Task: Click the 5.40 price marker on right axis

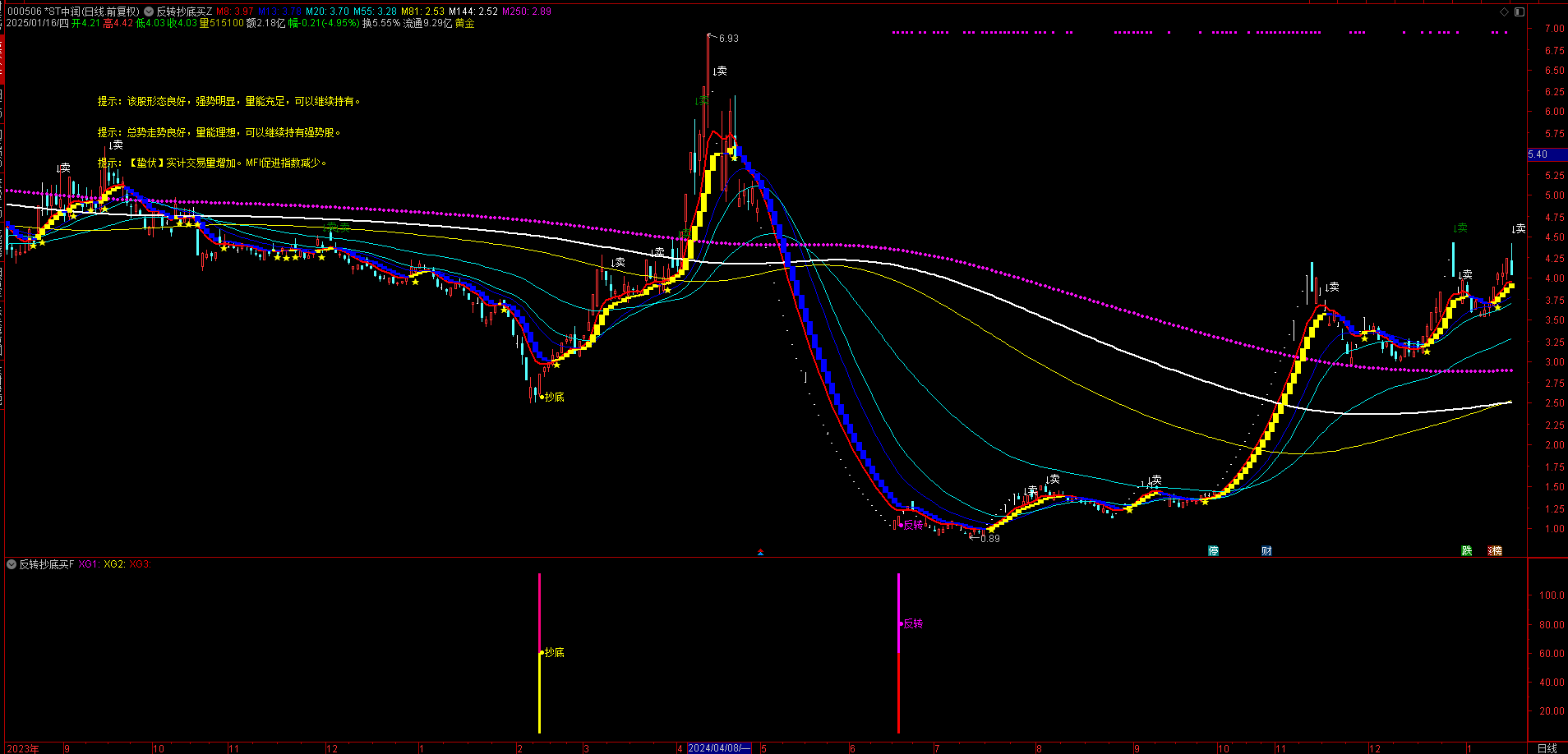Action: coord(1538,154)
